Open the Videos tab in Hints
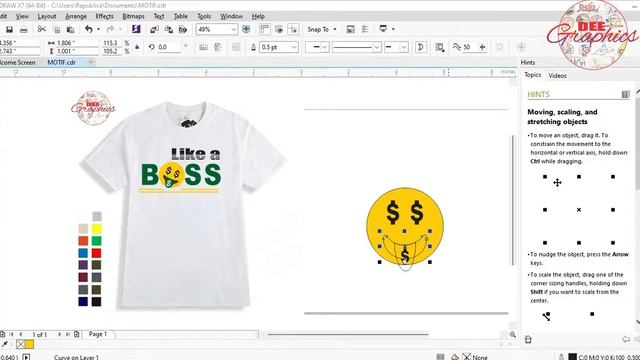 click(557, 76)
